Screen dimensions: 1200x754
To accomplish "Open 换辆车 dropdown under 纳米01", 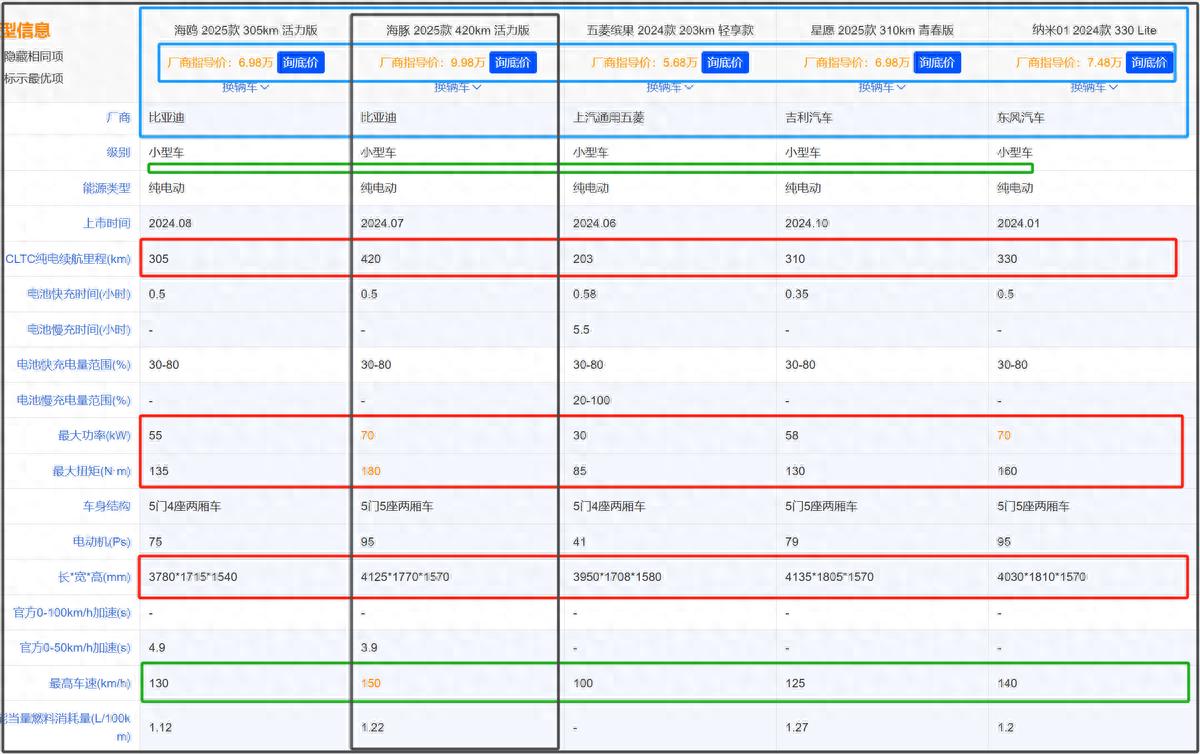I will [1094, 87].
